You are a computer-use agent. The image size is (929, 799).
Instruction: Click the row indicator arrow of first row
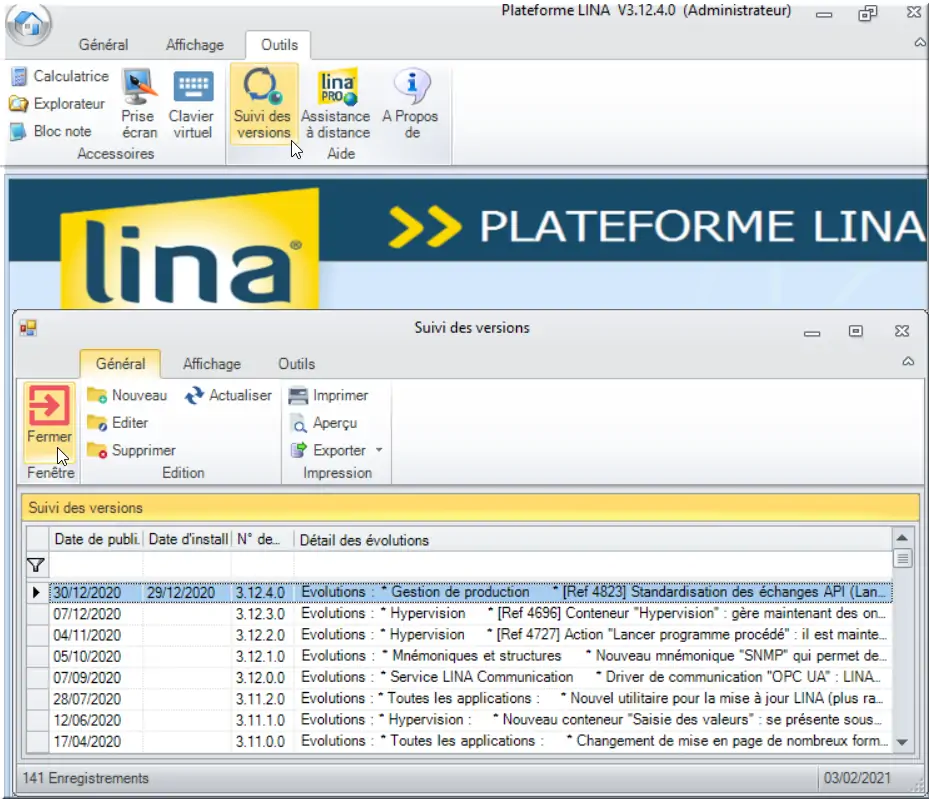[x=37, y=592]
